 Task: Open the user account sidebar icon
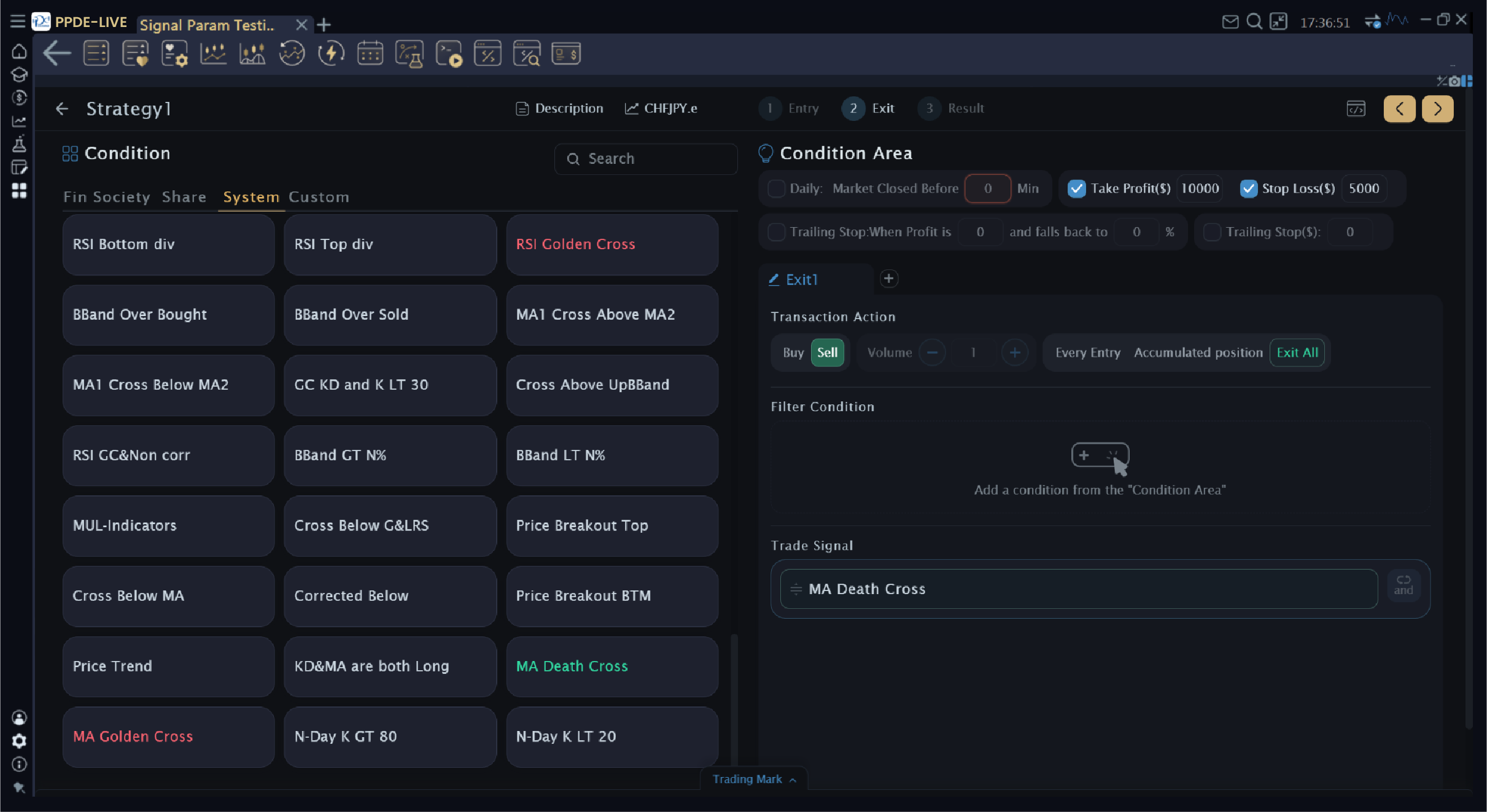point(19,717)
